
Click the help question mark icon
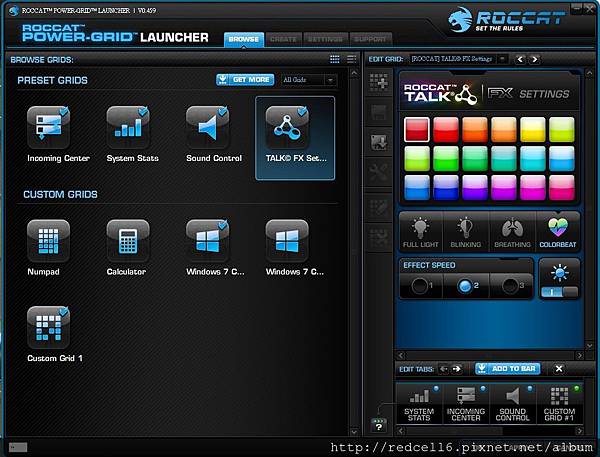[x=378, y=426]
